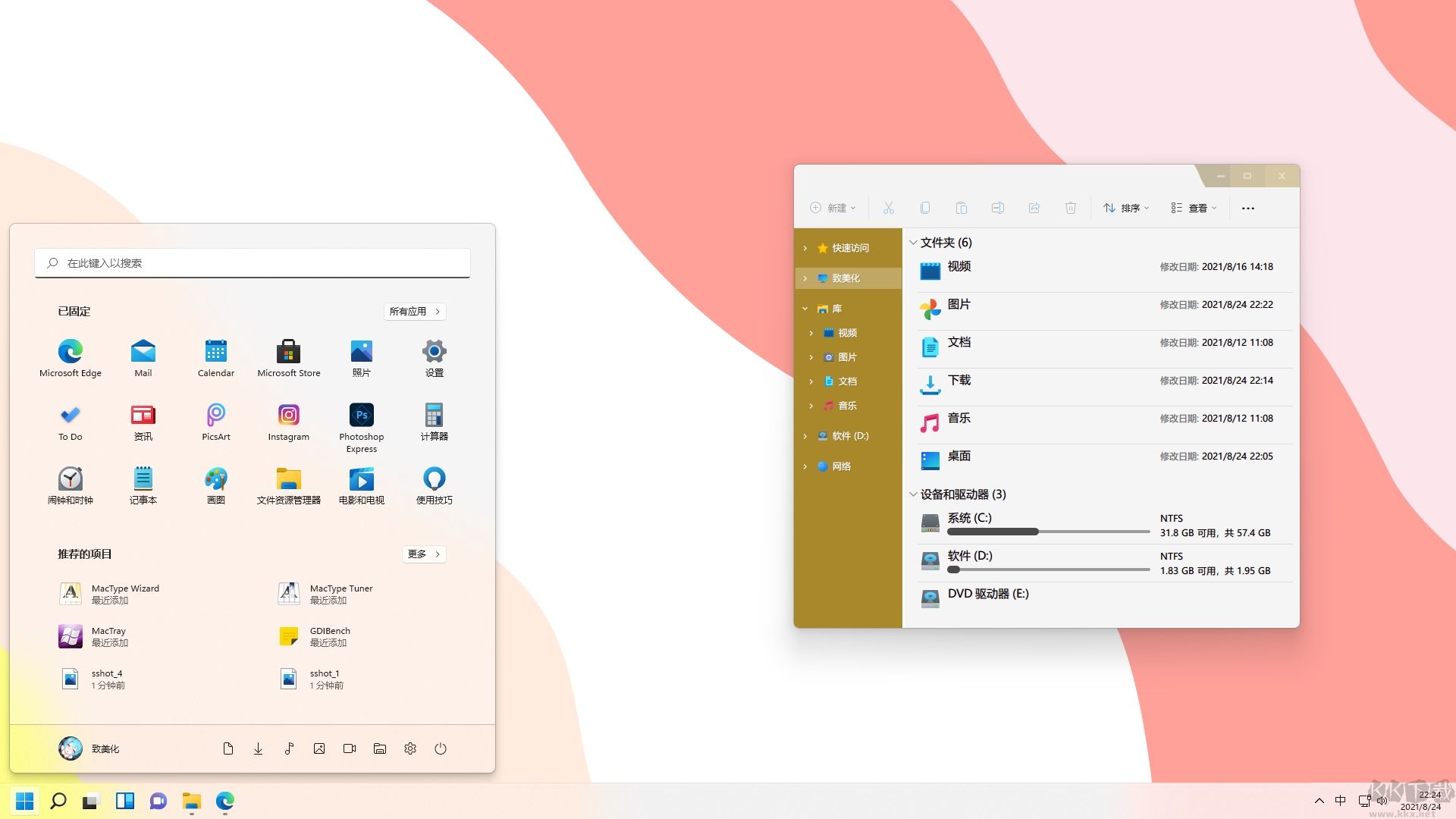Click the delete trash icon in Explorer
Screen dimensions: 1456x819
click(1070, 208)
